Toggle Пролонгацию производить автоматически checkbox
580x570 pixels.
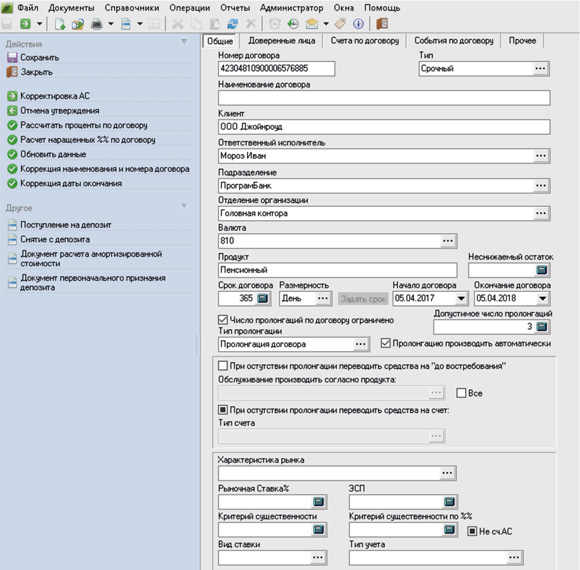point(385,343)
